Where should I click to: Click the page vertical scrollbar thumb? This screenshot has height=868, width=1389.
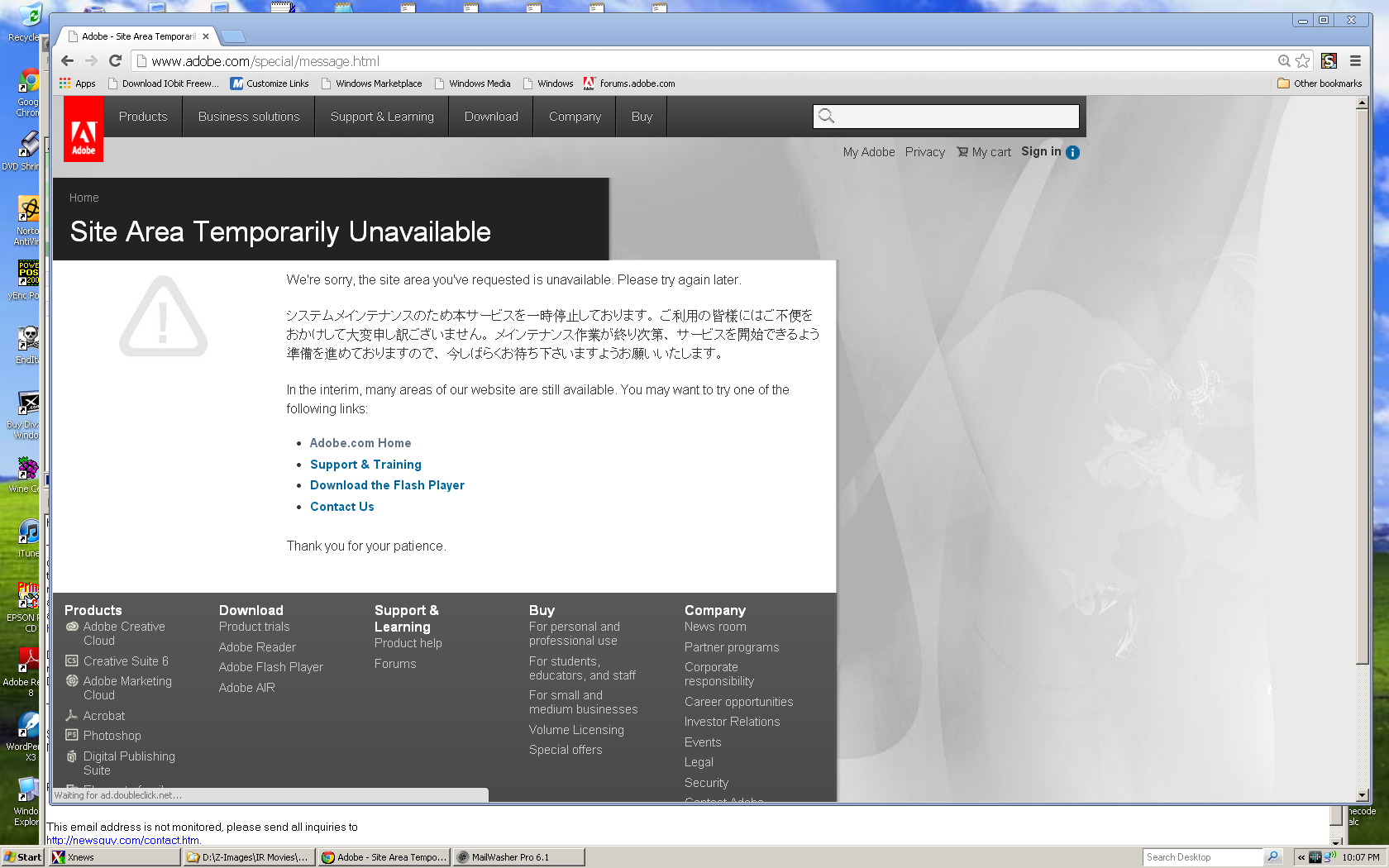tap(1363, 389)
